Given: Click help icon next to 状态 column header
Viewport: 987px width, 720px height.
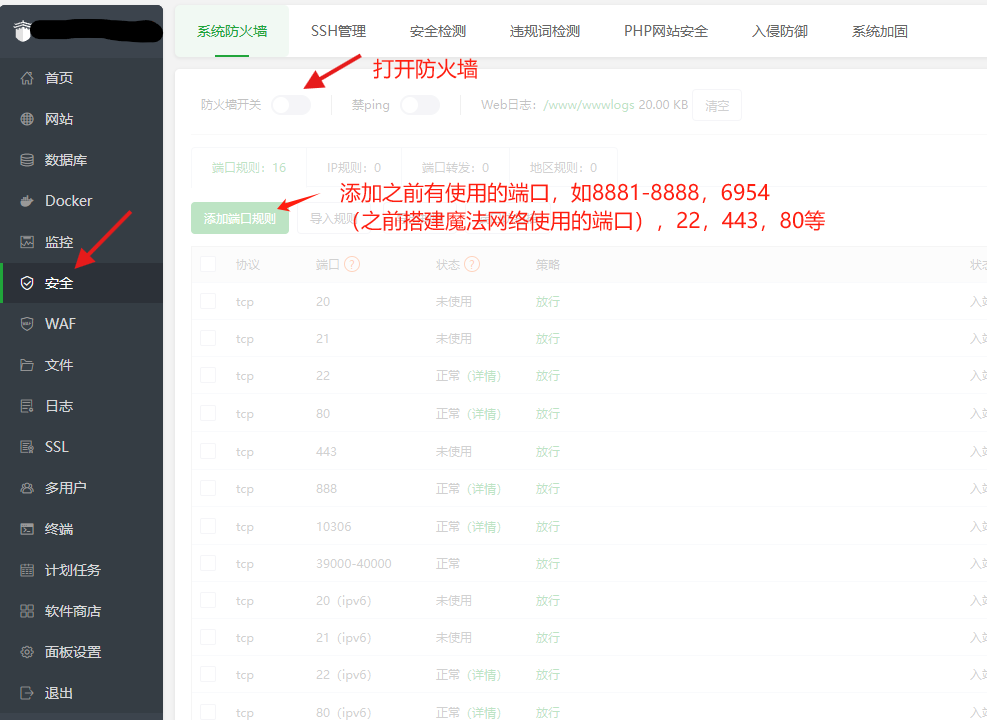Looking at the screenshot, I should (472, 265).
